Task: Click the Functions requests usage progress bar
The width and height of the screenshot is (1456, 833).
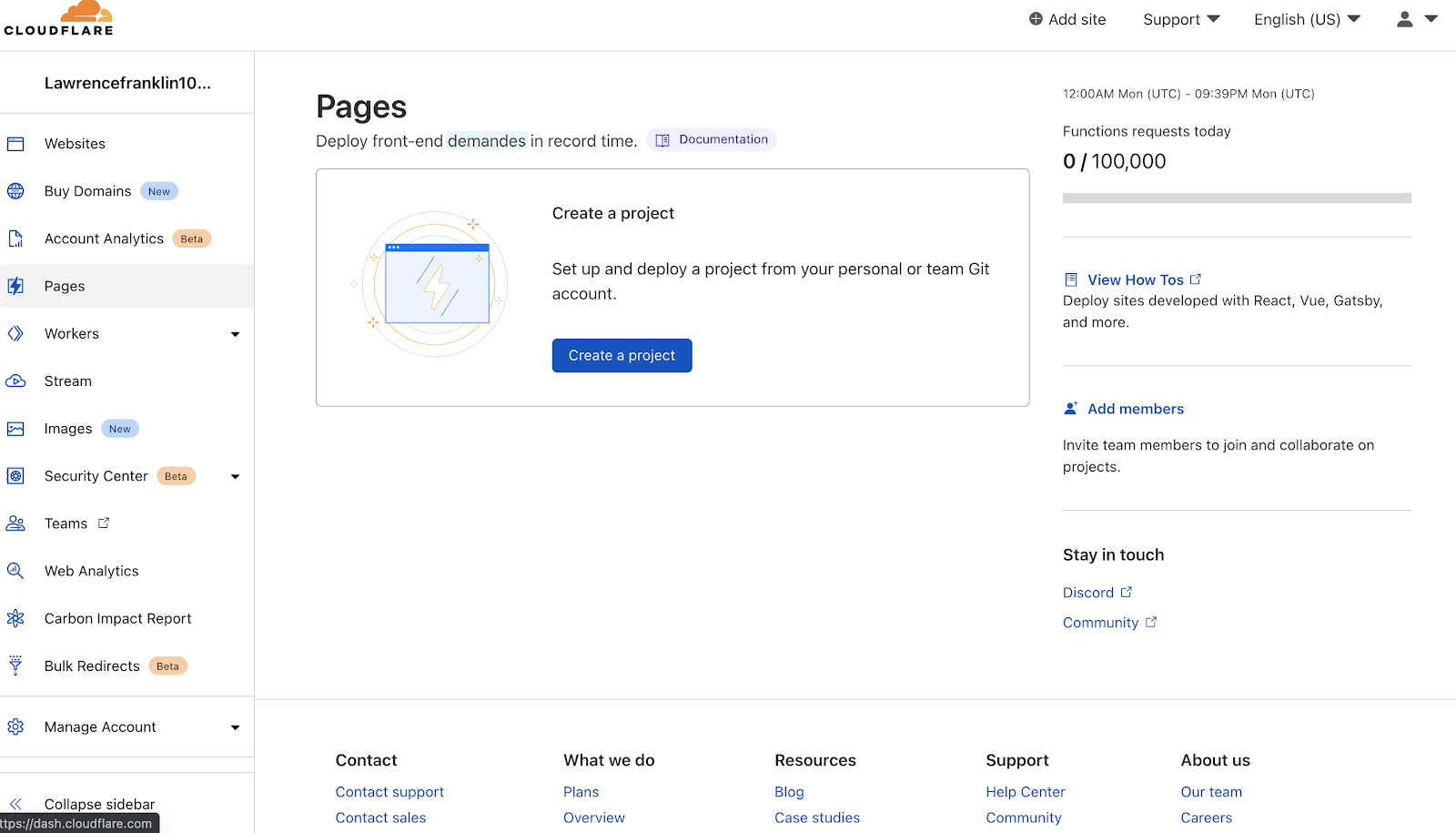Action: point(1237,198)
